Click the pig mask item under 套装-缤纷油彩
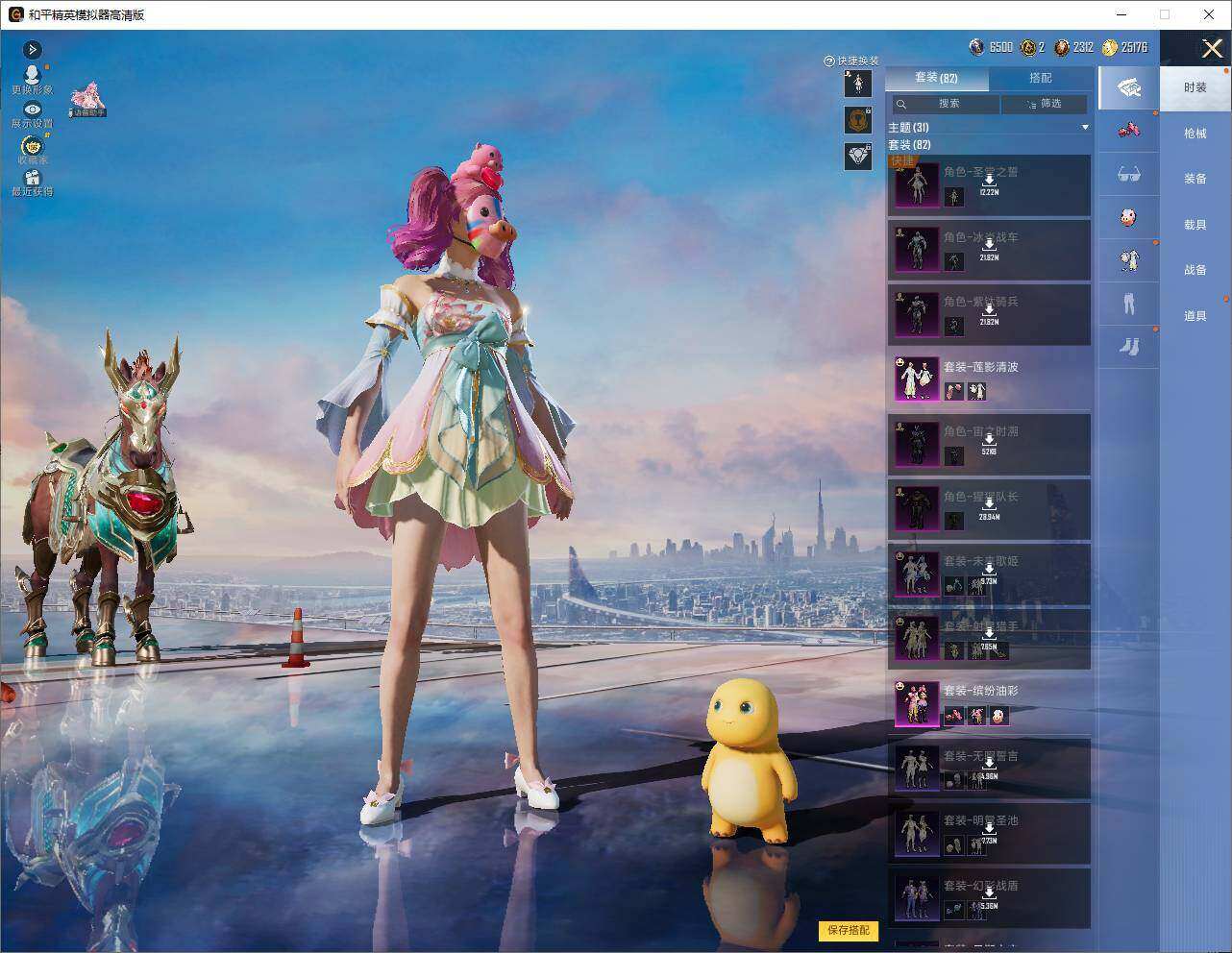1232x953 pixels. [x=999, y=716]
